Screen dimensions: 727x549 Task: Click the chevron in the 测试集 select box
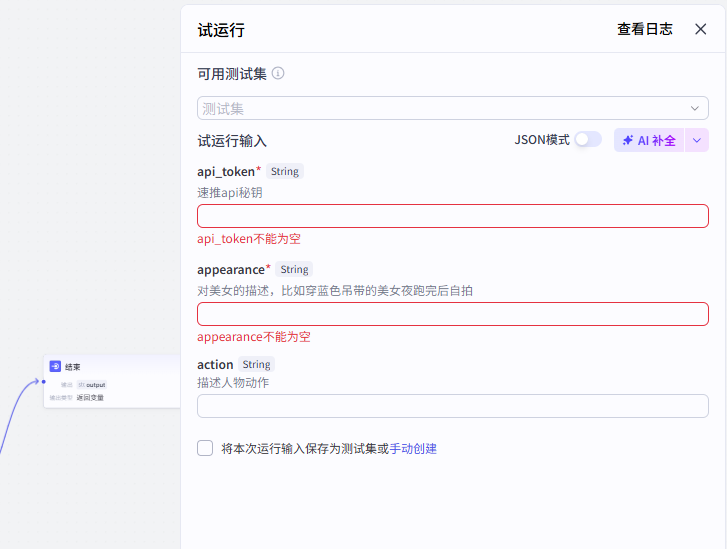(694, 108)
